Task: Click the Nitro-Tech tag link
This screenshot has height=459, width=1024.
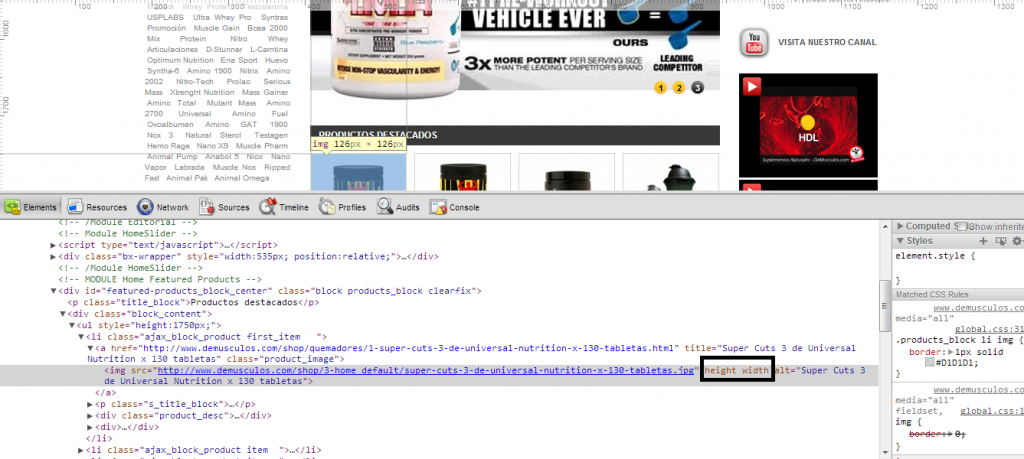Action: pyautogui.click(x=195, y=82)
